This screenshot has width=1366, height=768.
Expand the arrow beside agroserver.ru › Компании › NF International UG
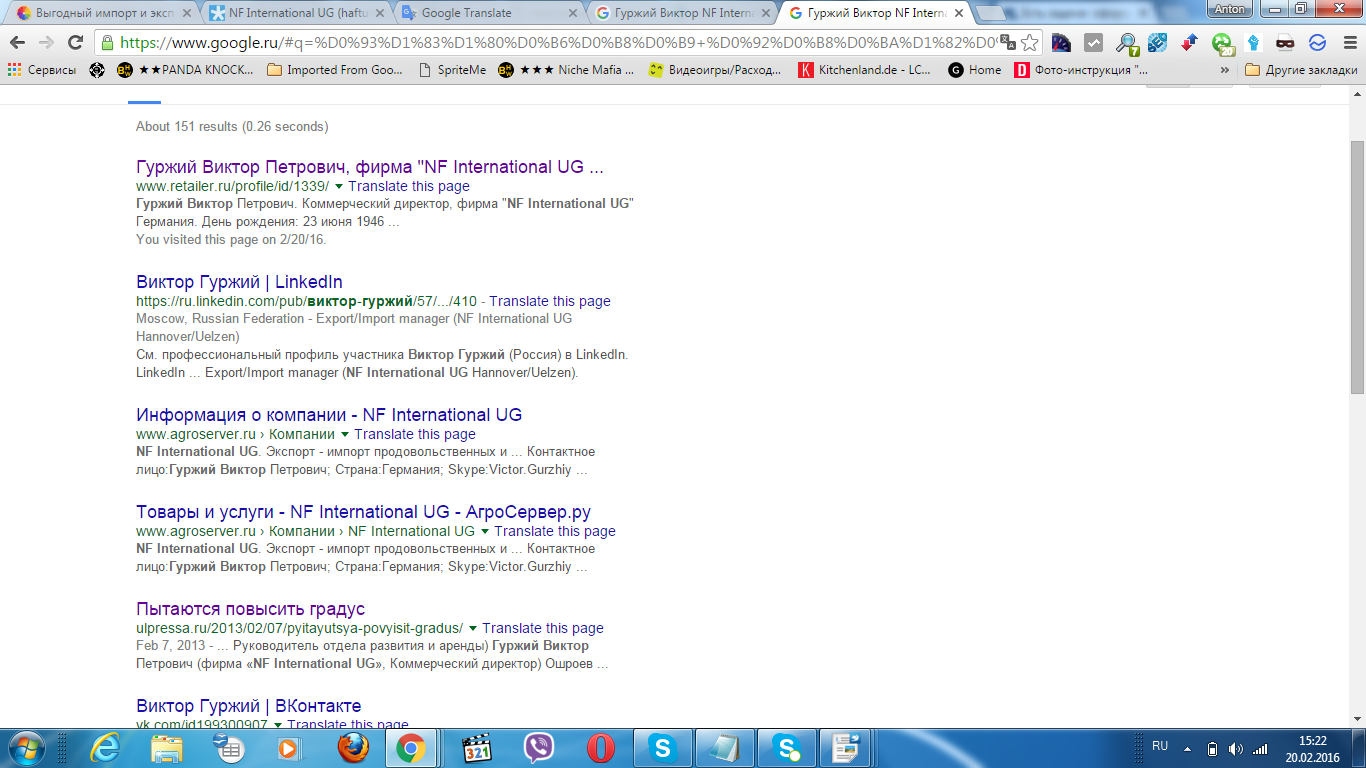pyautogui.click(x=485, y=532)
